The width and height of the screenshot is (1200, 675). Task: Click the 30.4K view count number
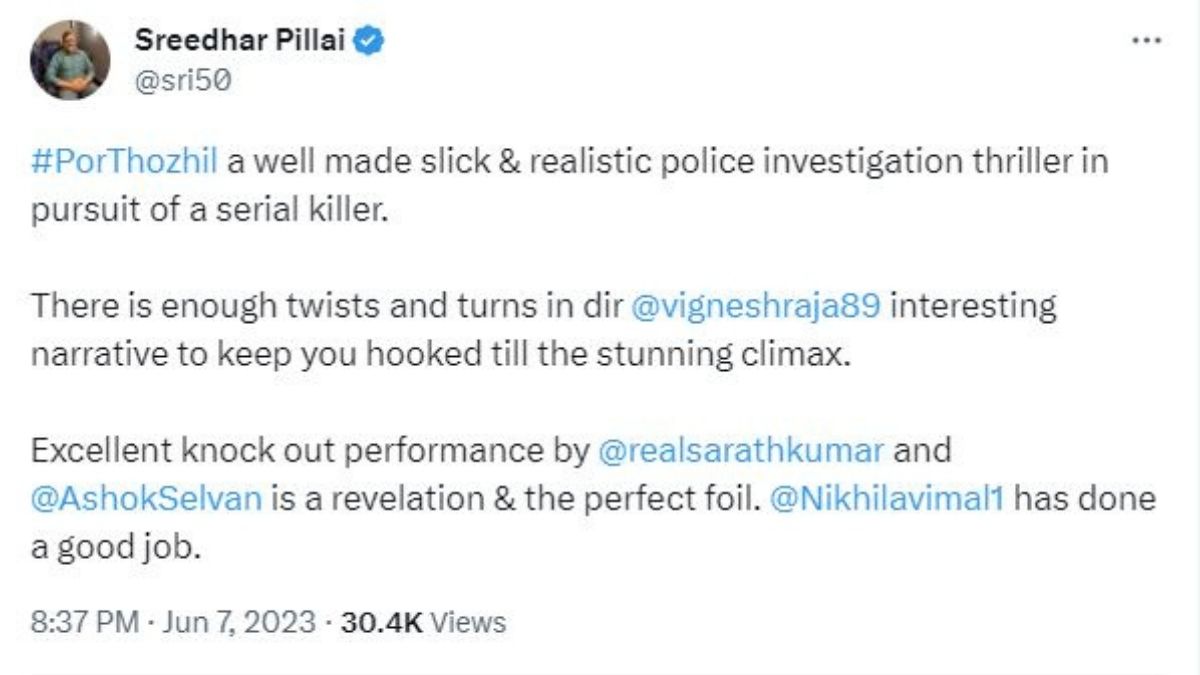[x=383, y=622]
